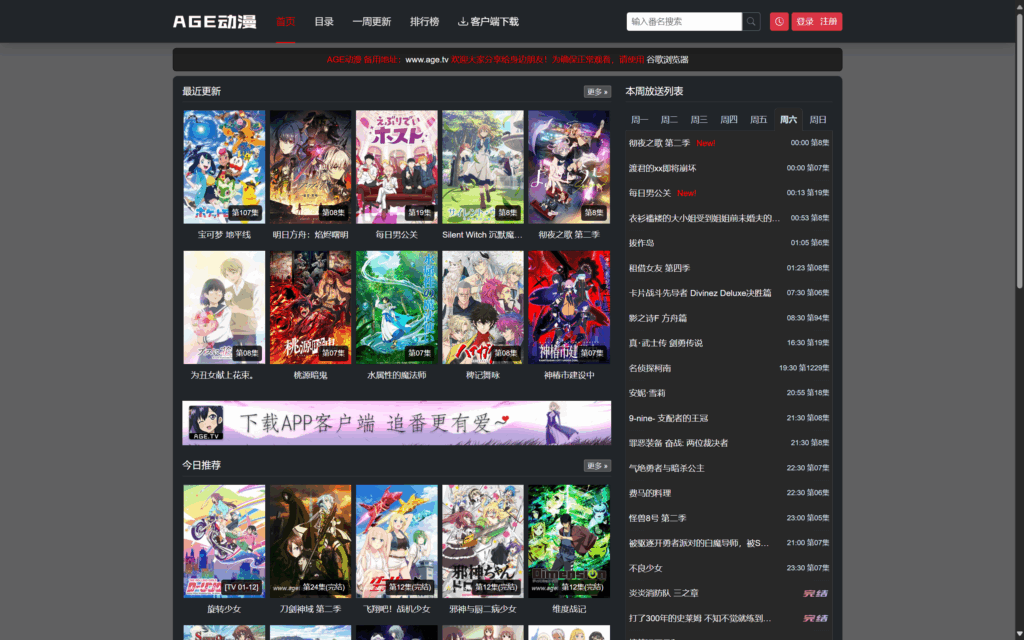
Task: Open the 维度战记 poster thumbnail
Action: pos(569,541)
